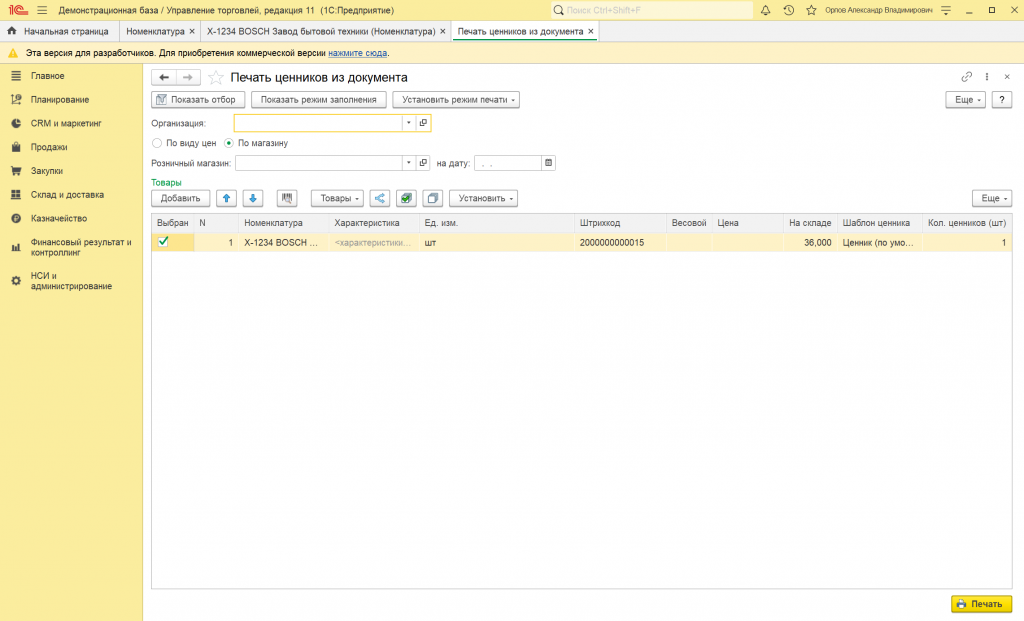Select Печать ценников из документа tab
The image size is (1024, 621).
tap(520, 31)
